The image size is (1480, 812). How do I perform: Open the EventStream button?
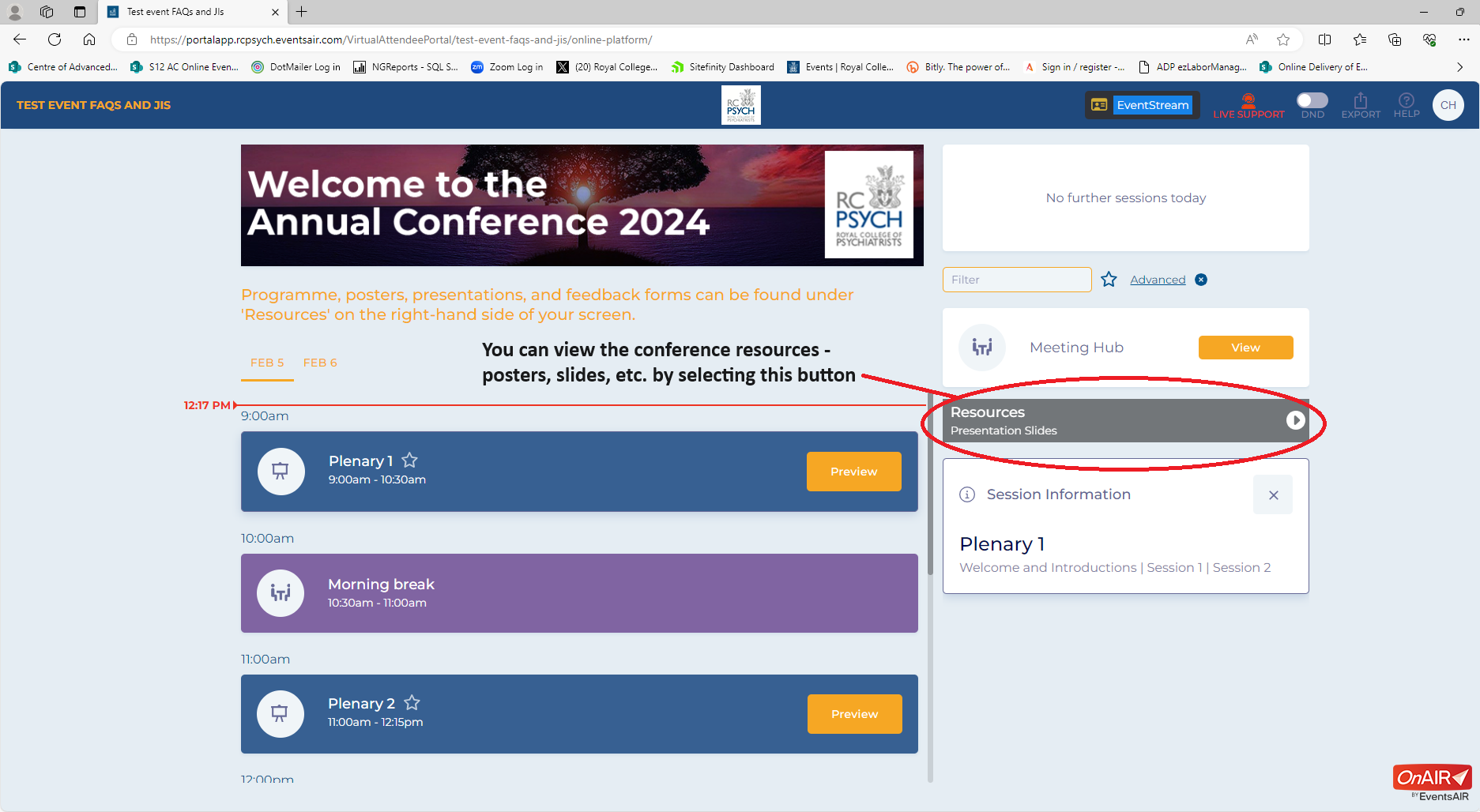click(x=1143, y=105)
